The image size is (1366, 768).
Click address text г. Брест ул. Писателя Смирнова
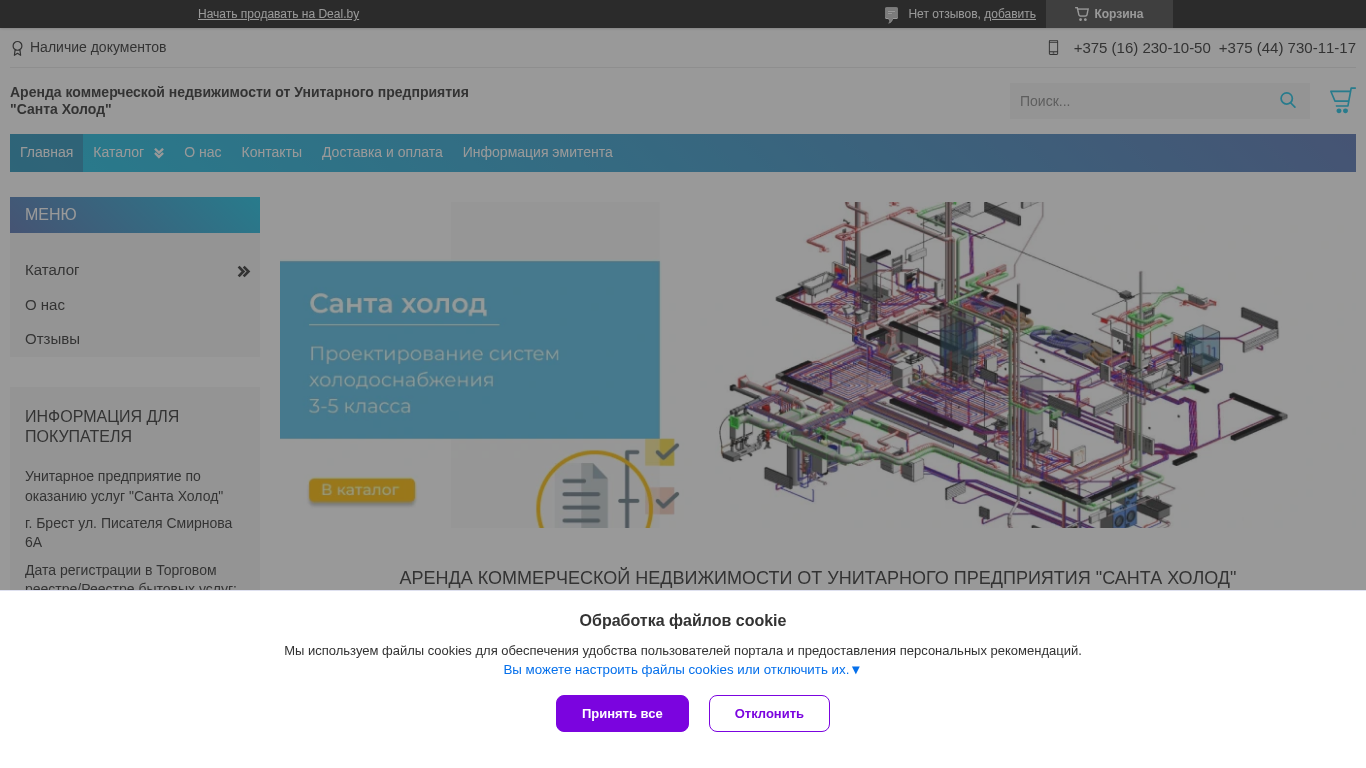pyautogui.click(x=128, y=532)
